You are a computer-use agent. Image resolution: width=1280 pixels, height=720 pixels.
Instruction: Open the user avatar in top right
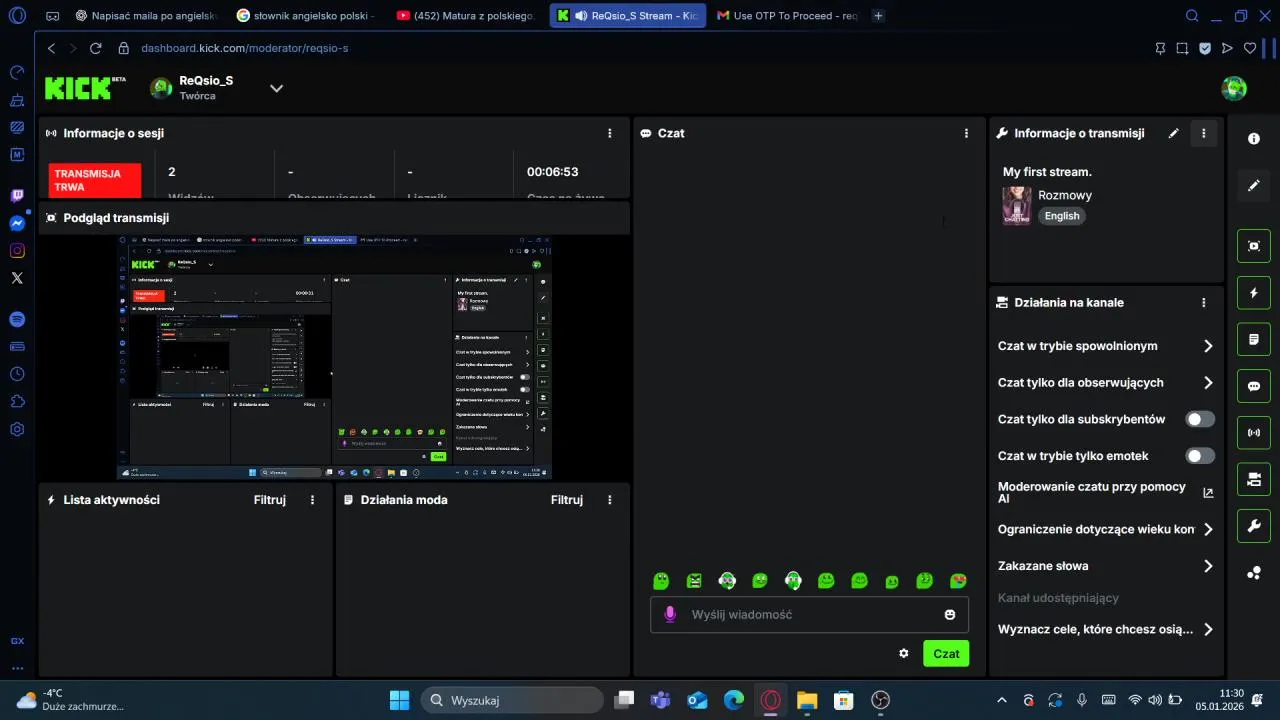point(1234,88)
